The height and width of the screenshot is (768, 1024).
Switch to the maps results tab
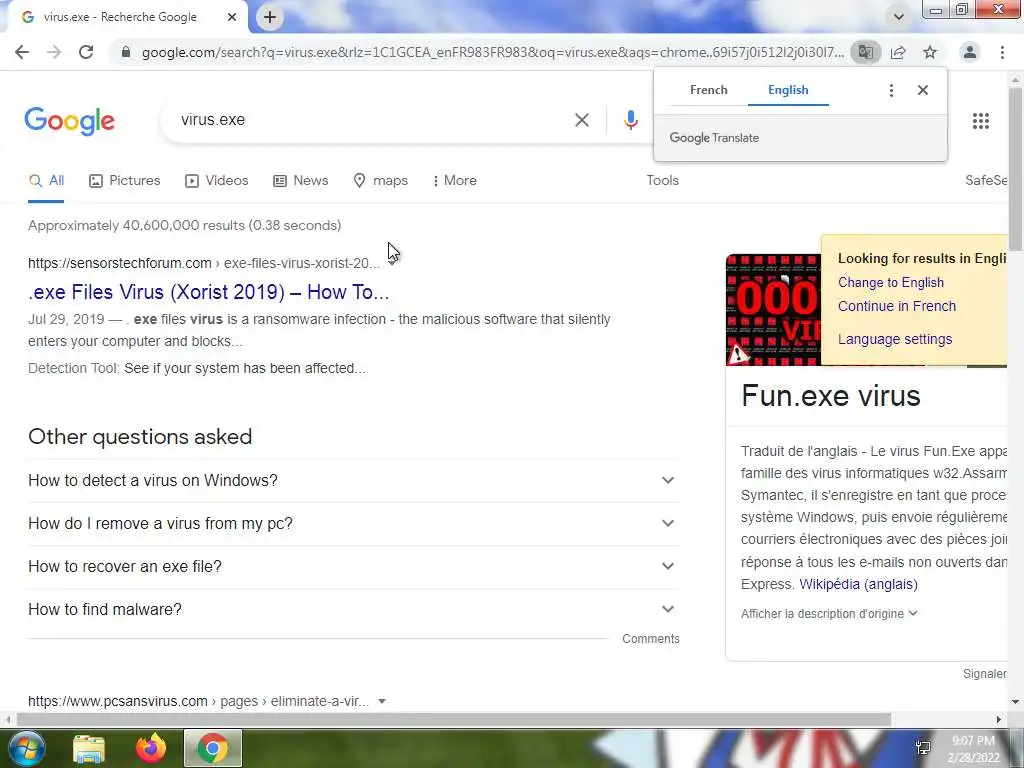click(x=380, y=181)
